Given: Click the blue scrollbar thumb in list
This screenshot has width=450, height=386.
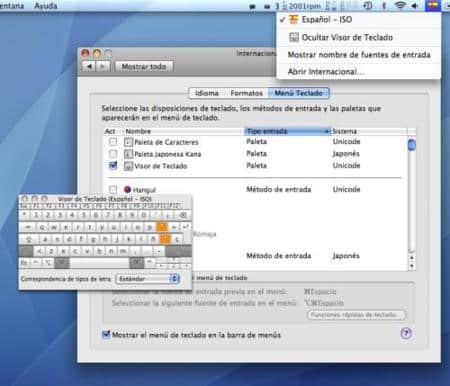Looking at the screenshot, I should 412,145.
